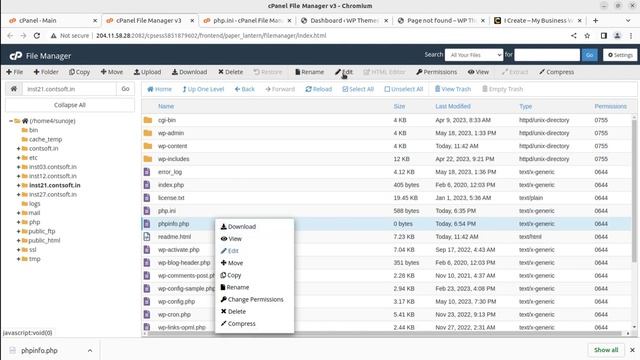
Task: Click Select All
Action: pos(358,89)
